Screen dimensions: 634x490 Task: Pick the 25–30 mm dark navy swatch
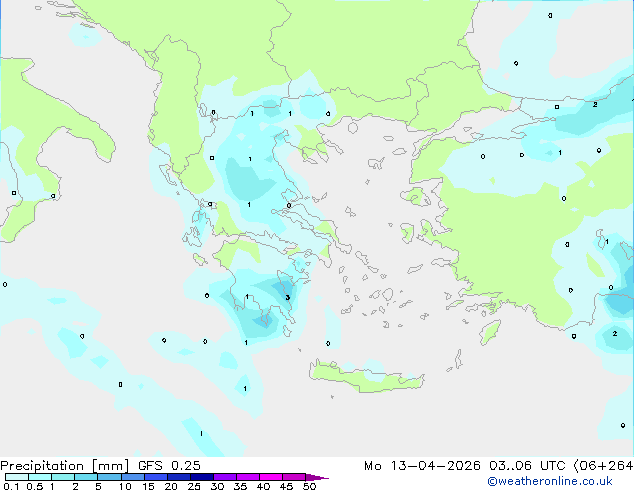pyautogui.click(x=201, y=477)
